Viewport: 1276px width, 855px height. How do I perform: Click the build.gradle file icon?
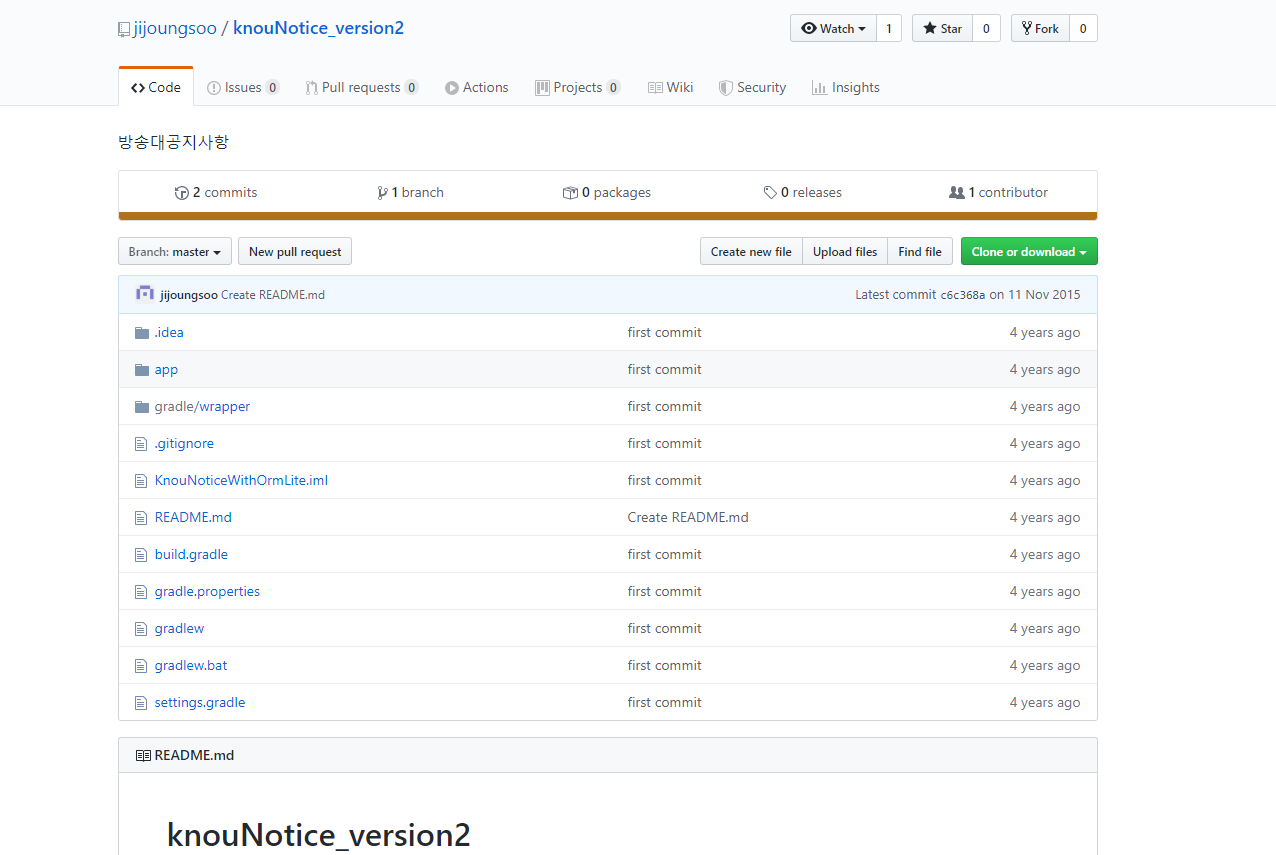pos(141,555)
